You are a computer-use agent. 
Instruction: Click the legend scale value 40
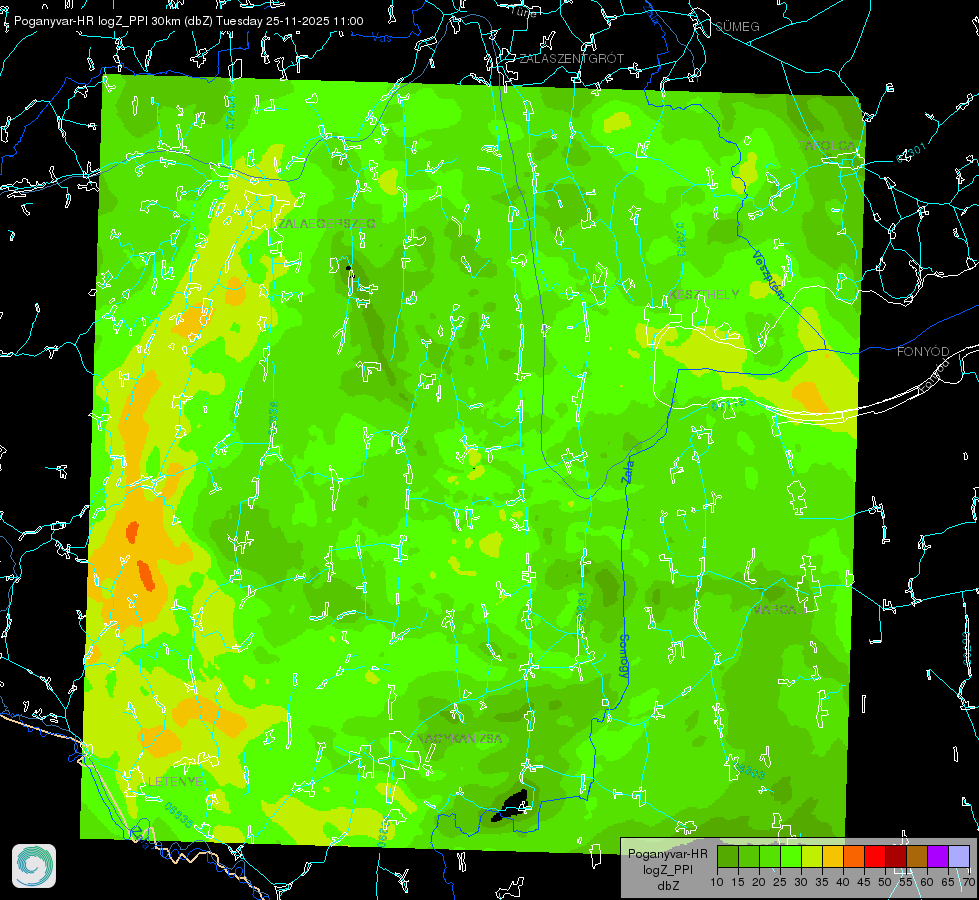[843, 882]
